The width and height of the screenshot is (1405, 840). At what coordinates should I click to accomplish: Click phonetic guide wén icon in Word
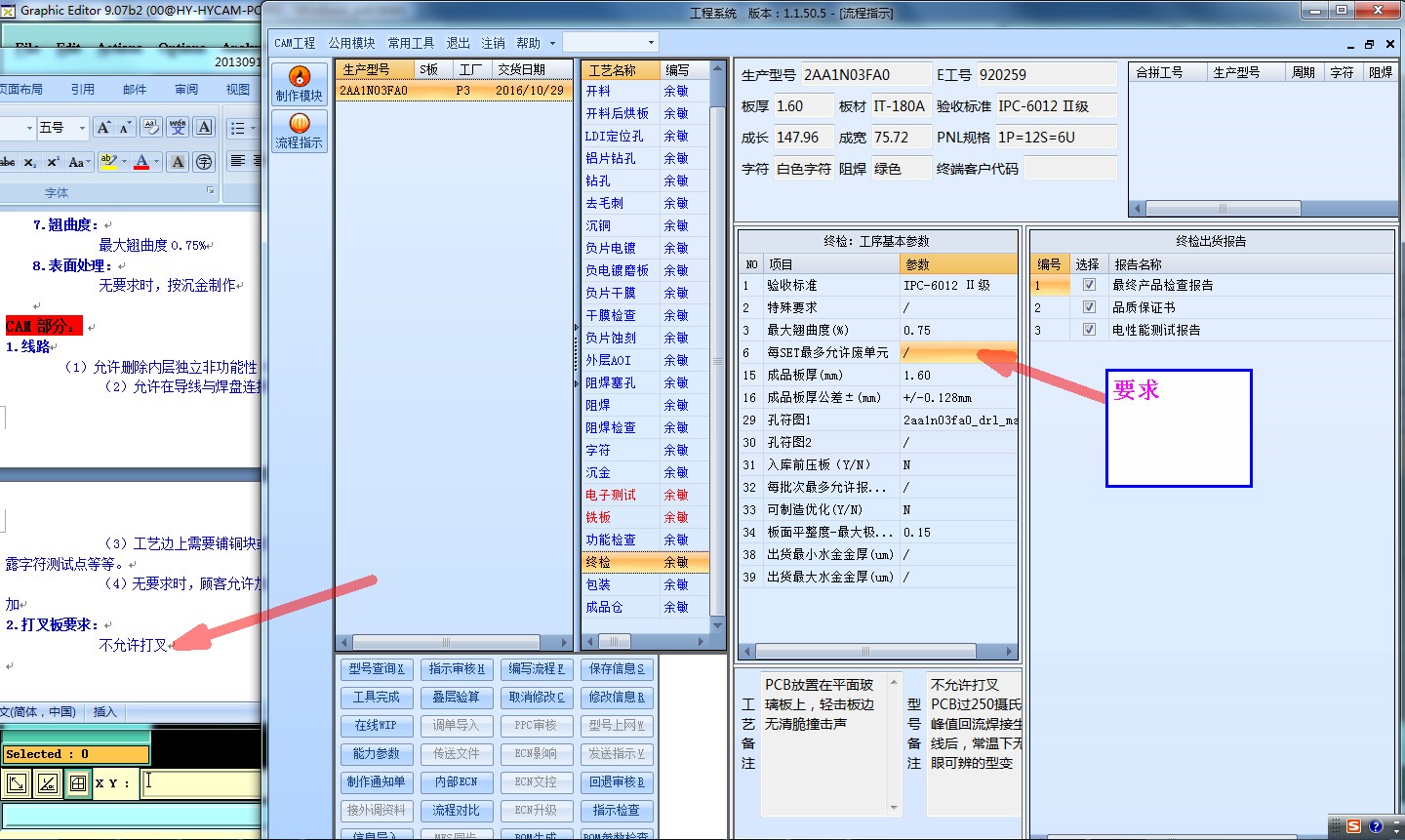[x=178, y=128]
